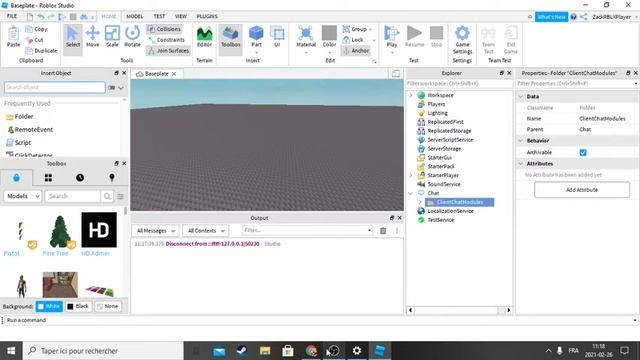Open the Group dropdown
Screen dimensions: 640x360
(x=370, y=29)
